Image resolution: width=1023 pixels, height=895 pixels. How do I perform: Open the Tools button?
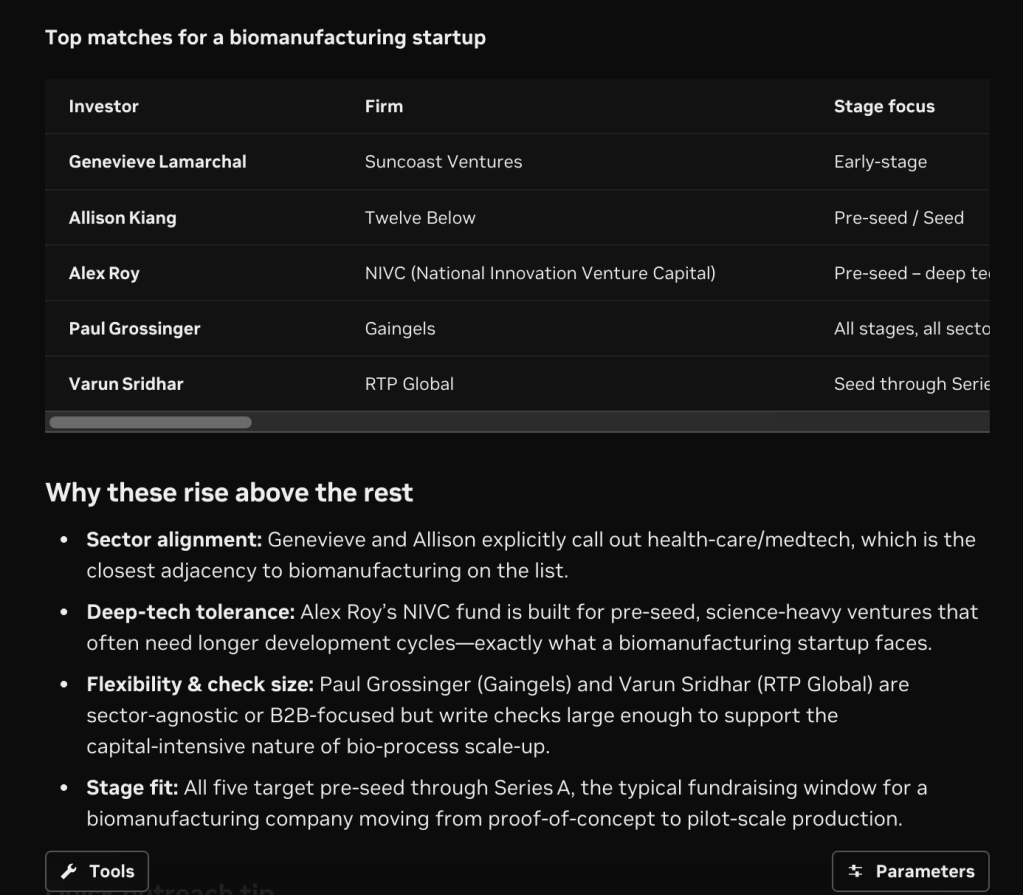click(97, 871)
